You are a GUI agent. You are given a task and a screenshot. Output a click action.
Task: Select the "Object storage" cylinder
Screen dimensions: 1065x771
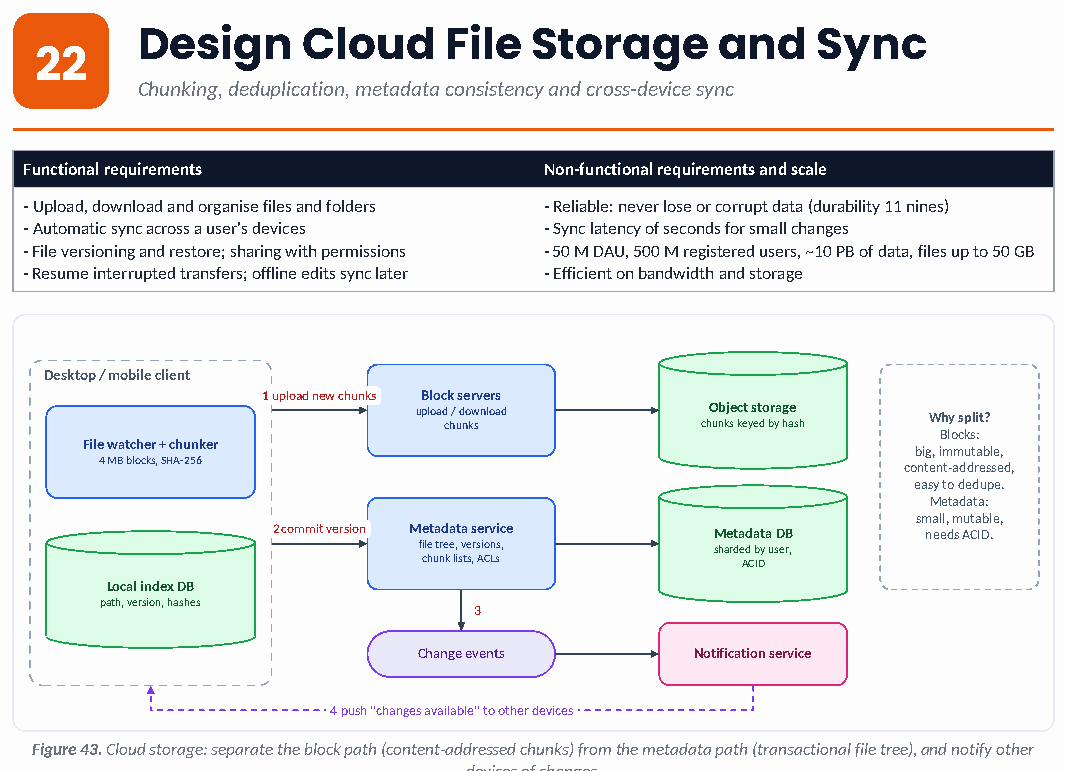tap(753, 410)
